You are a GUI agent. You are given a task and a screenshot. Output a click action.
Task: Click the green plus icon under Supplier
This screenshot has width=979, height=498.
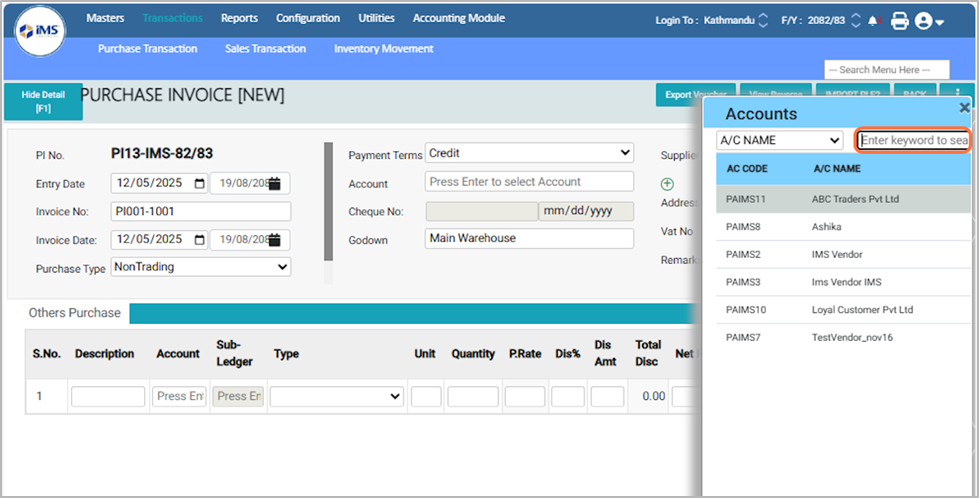[x=667, y=184]
